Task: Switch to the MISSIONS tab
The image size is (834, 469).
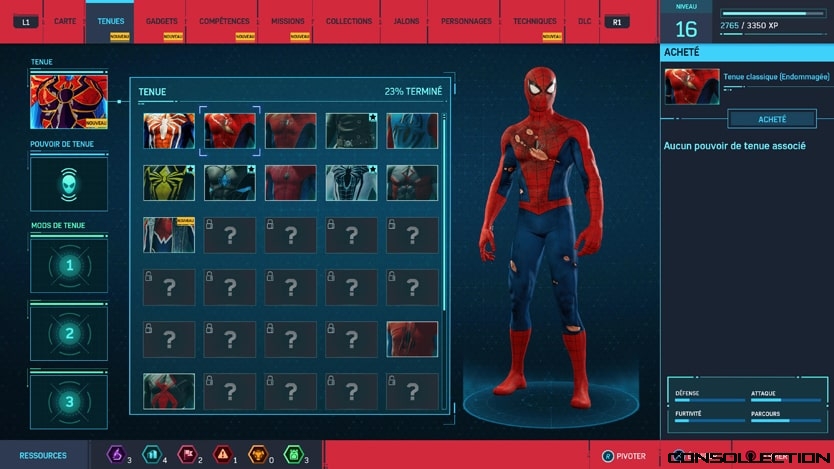Action: pyautogui.click(x=288, y=21)
